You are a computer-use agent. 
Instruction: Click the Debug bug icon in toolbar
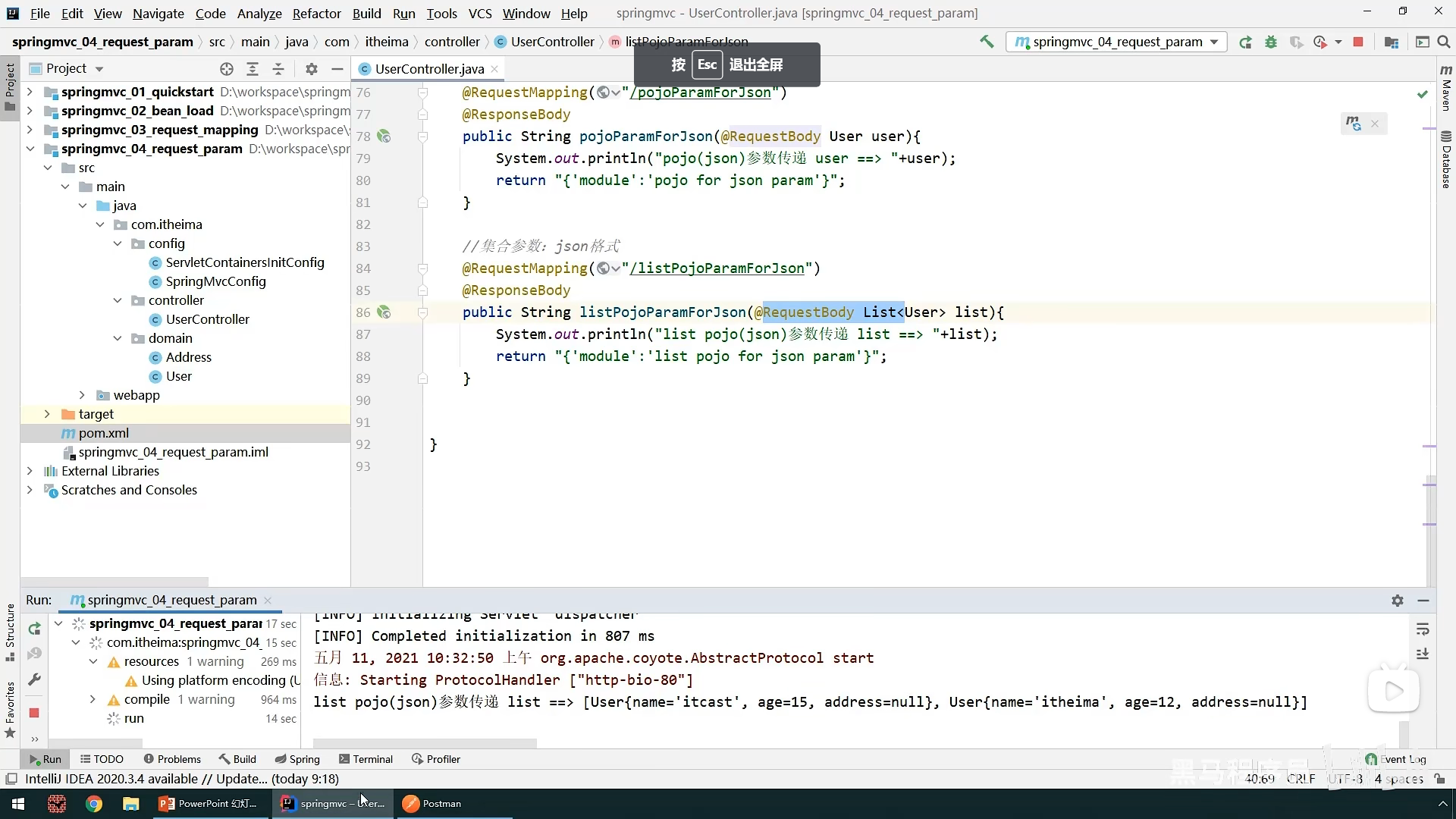click(1271, 42)
